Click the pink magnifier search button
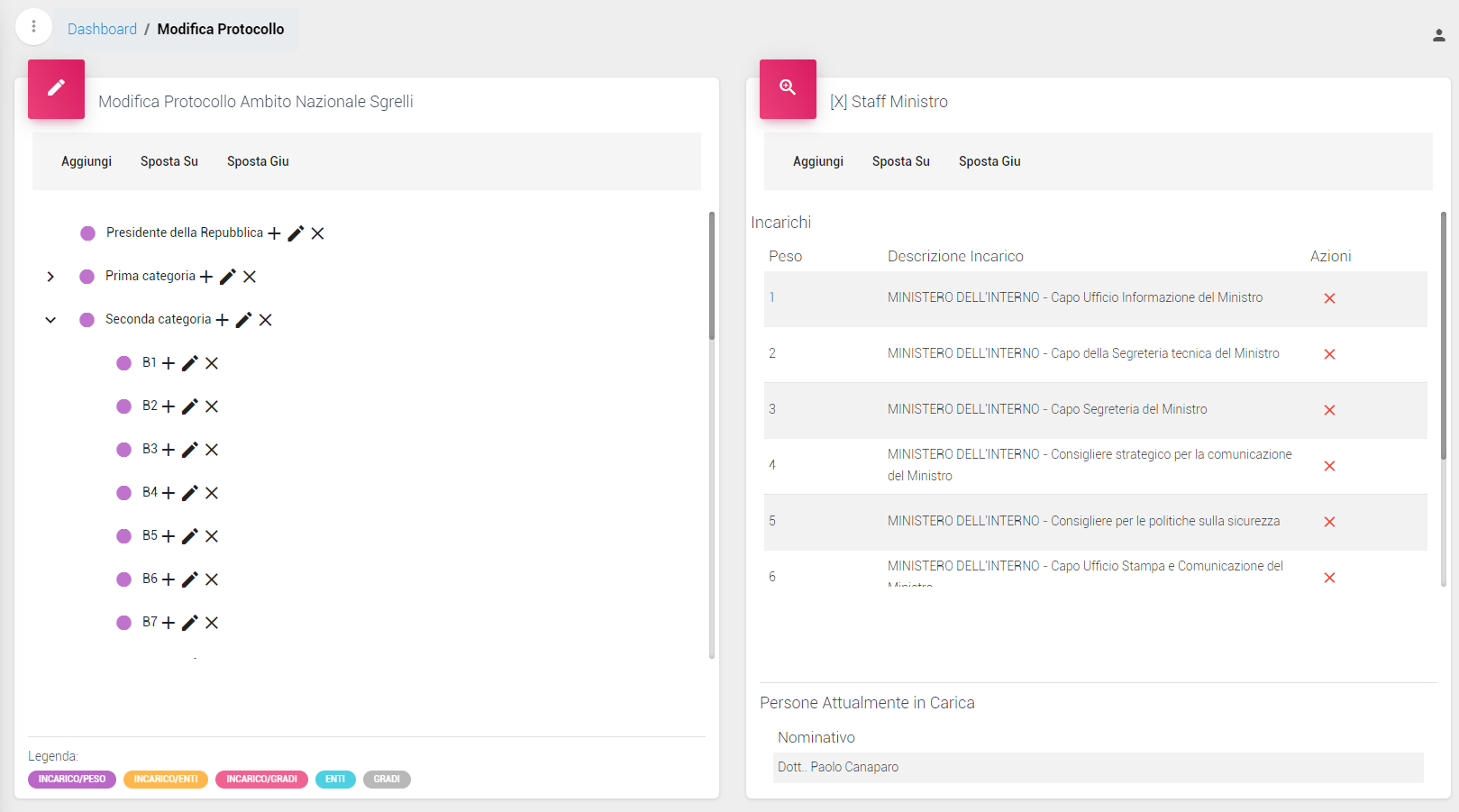The width and height of the screenshot is (1459, 812). [788, 88]
